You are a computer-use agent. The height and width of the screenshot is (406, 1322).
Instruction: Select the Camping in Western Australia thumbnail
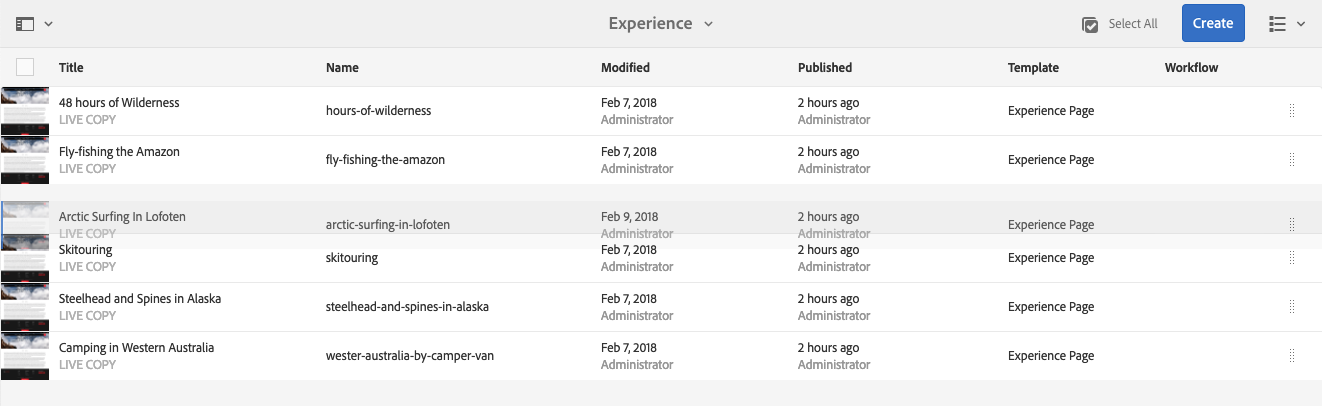pos(25,356)
